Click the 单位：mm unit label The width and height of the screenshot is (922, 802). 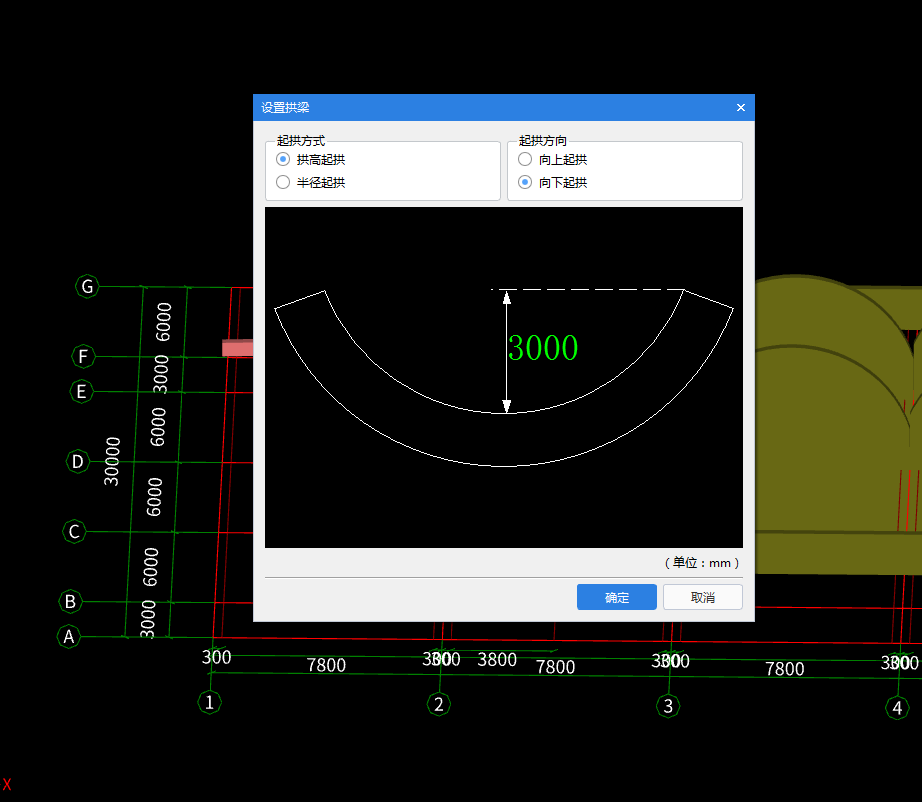click(702, 563)
